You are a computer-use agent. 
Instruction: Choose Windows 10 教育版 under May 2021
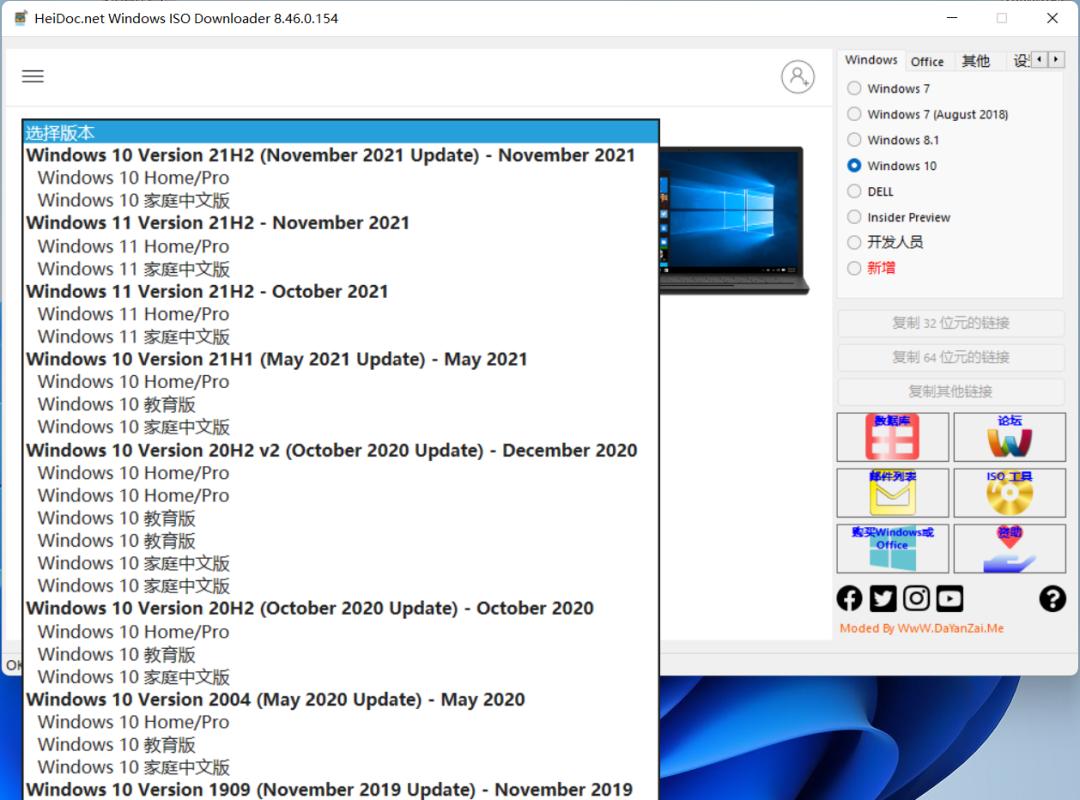pyautogui.click(x=116, y=404)
